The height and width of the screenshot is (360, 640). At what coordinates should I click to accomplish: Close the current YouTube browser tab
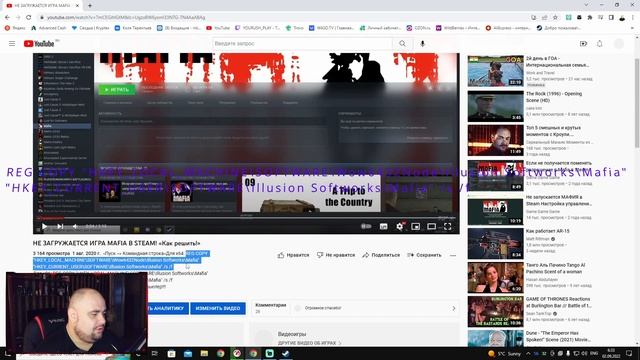point(76,6)
